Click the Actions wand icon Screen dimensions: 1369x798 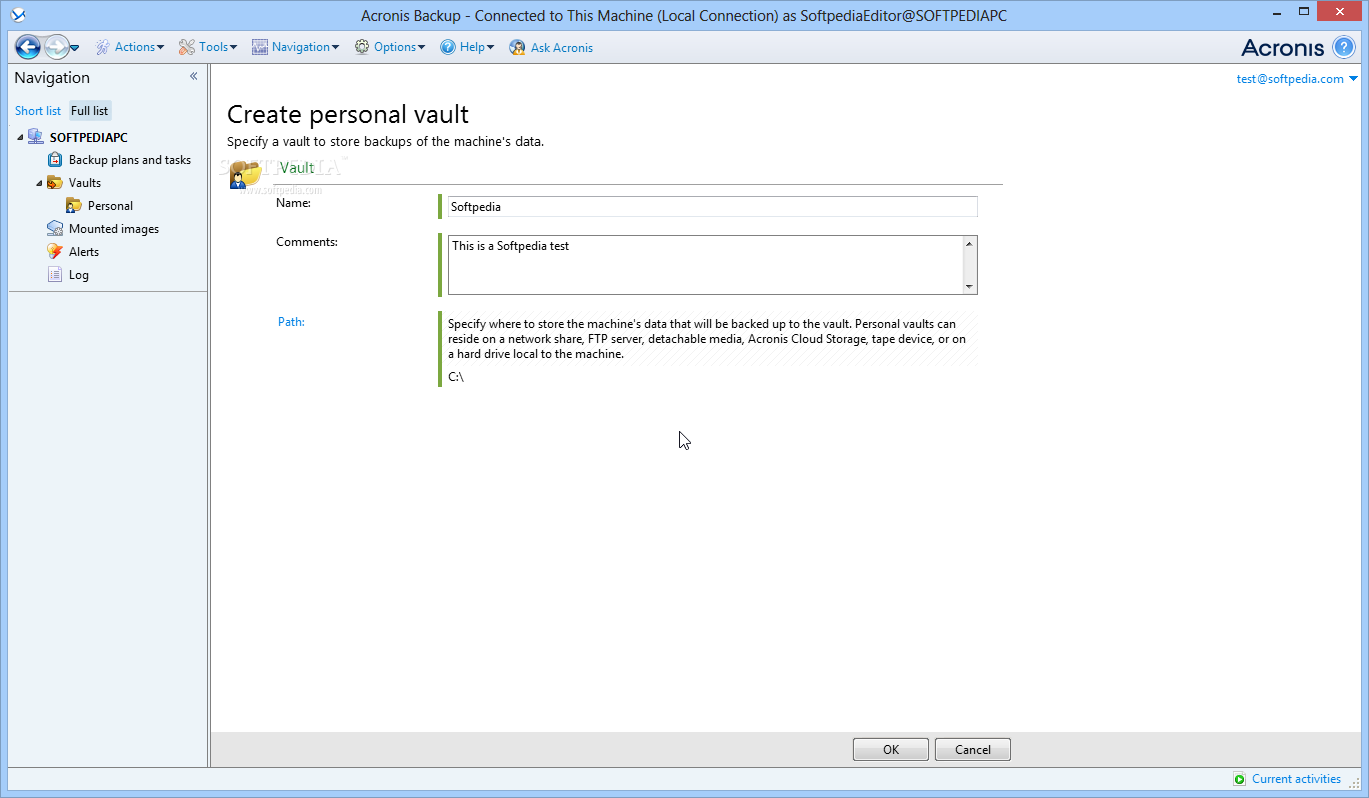coord(103,47)
